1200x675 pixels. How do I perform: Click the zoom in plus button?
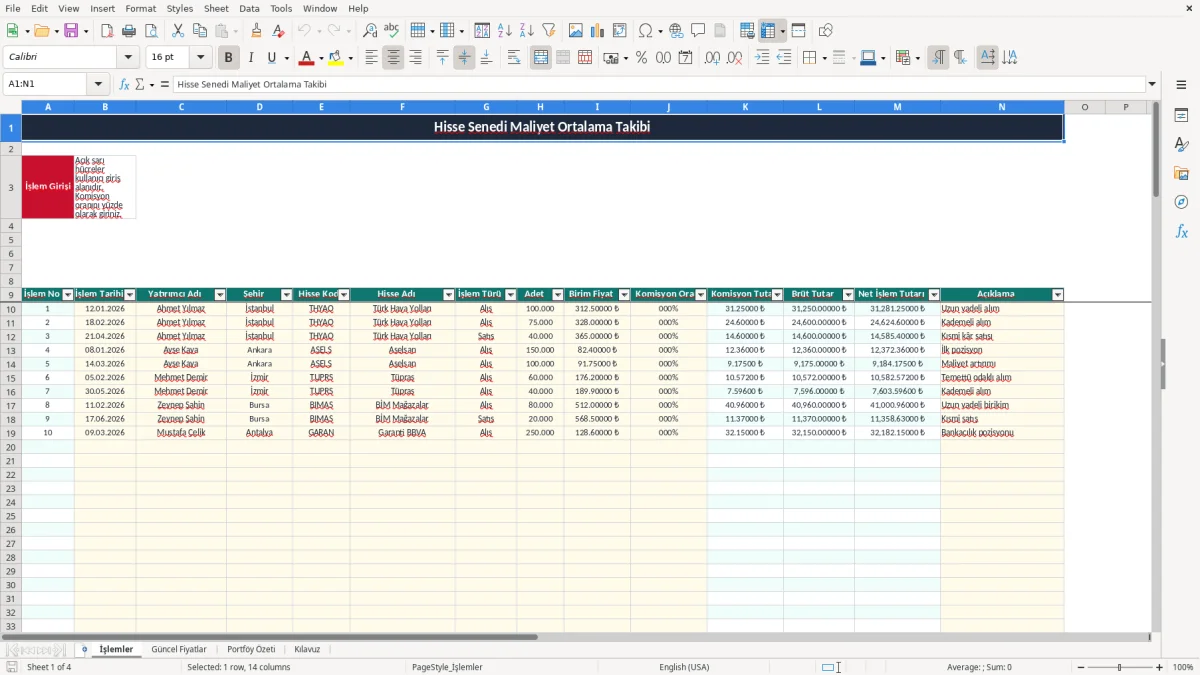1160,667
